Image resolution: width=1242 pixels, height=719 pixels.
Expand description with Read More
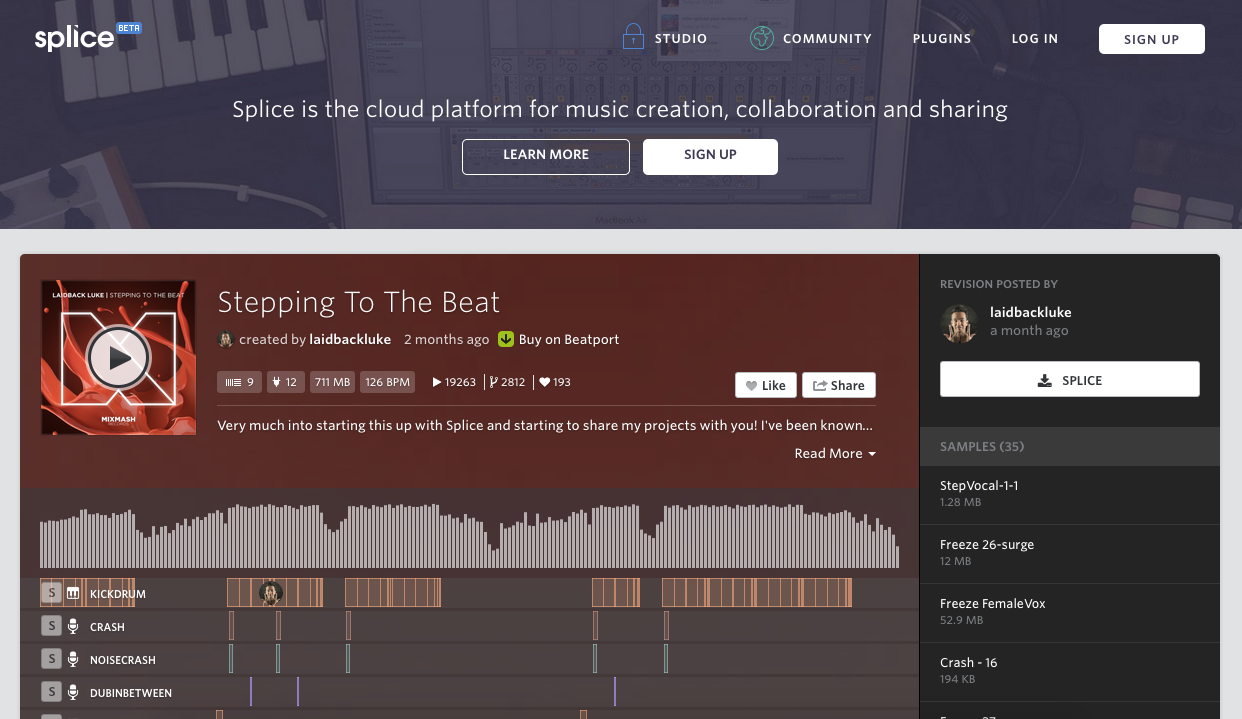834,453
